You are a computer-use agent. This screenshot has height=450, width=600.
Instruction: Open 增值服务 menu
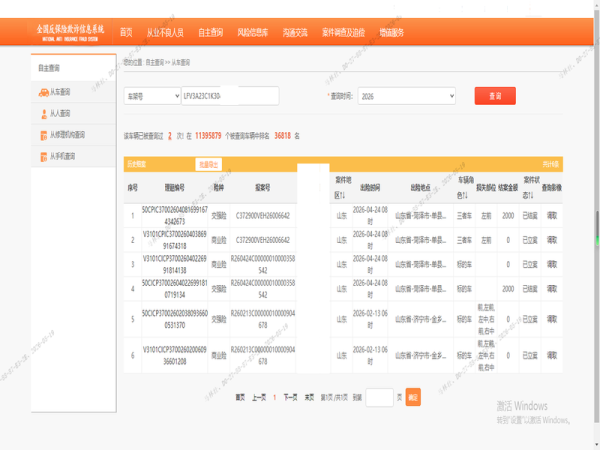coord(391,33)
